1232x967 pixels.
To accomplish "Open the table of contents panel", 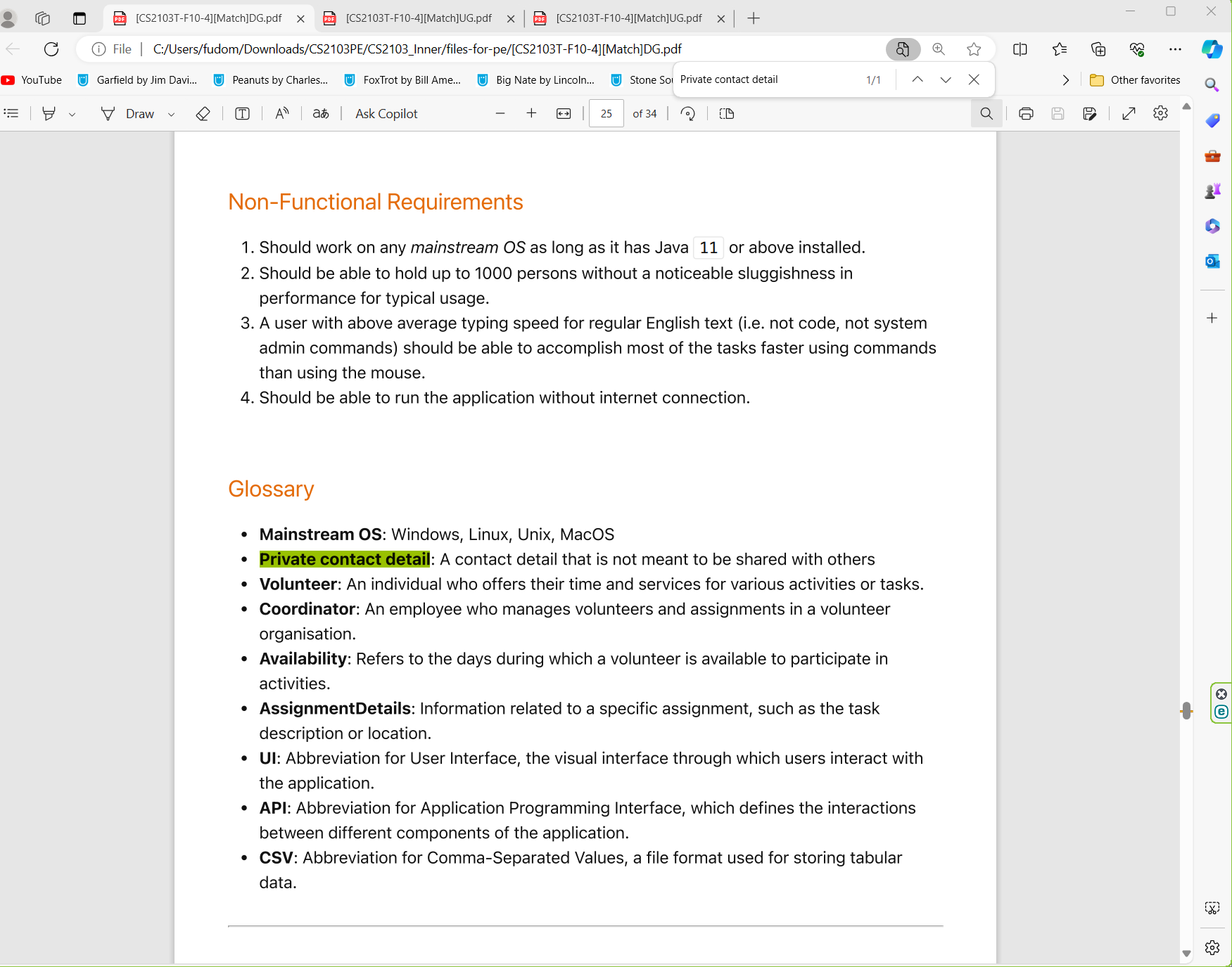I will tap(11, 113).
